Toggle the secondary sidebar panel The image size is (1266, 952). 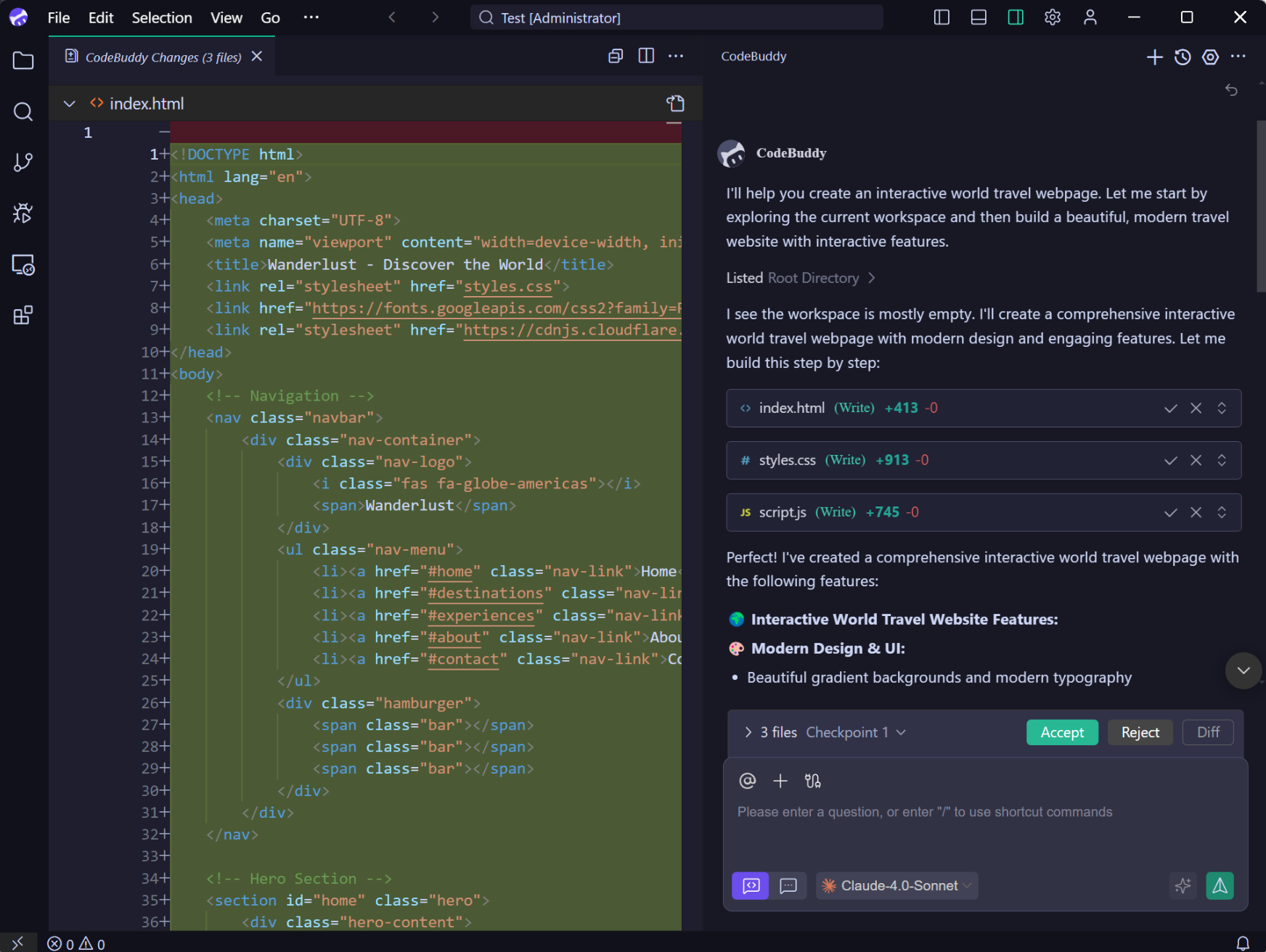click(1016, 17)
